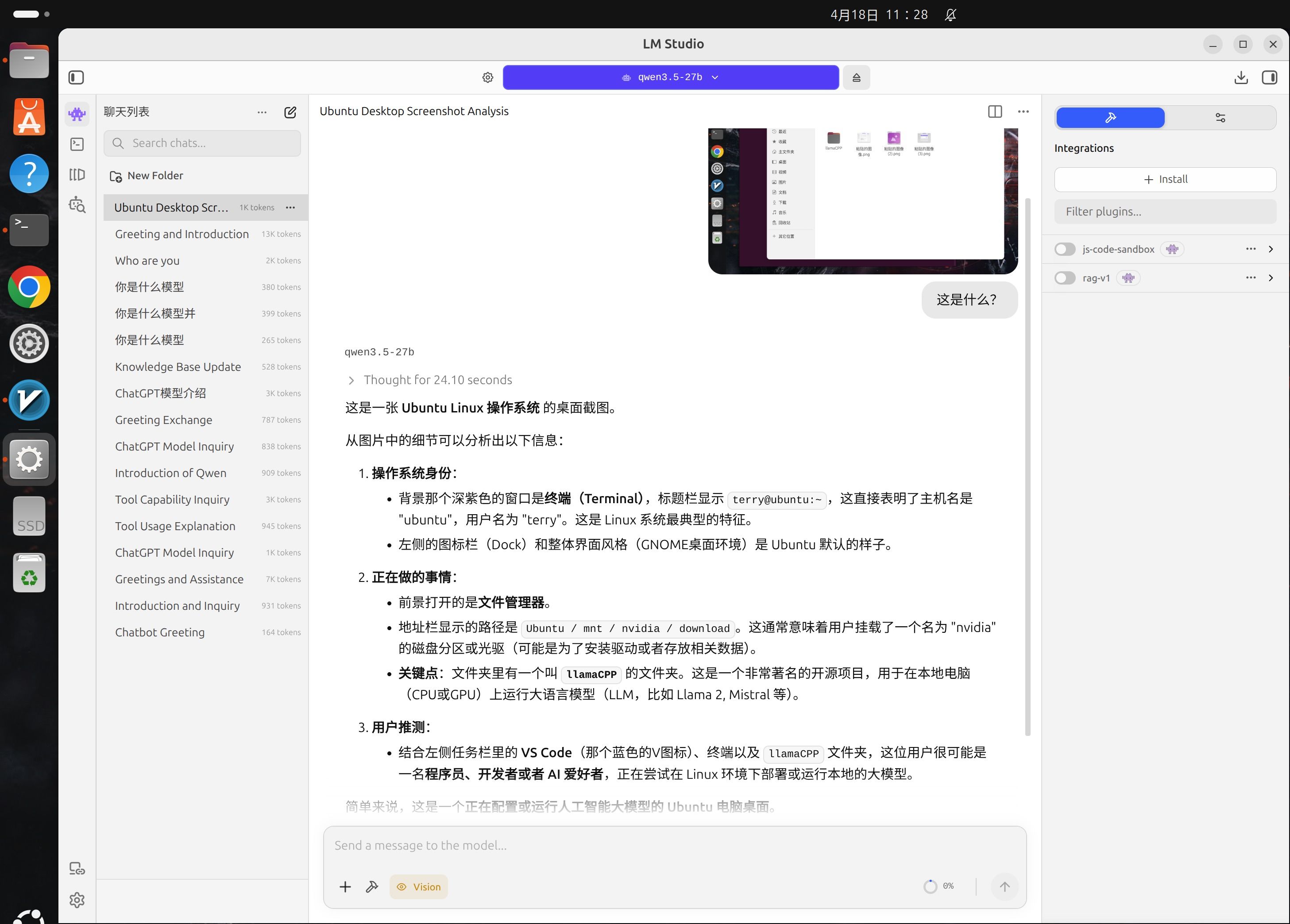Launch Google Chrome from dock
The image size is (1290, 924).
pos(29,287)
